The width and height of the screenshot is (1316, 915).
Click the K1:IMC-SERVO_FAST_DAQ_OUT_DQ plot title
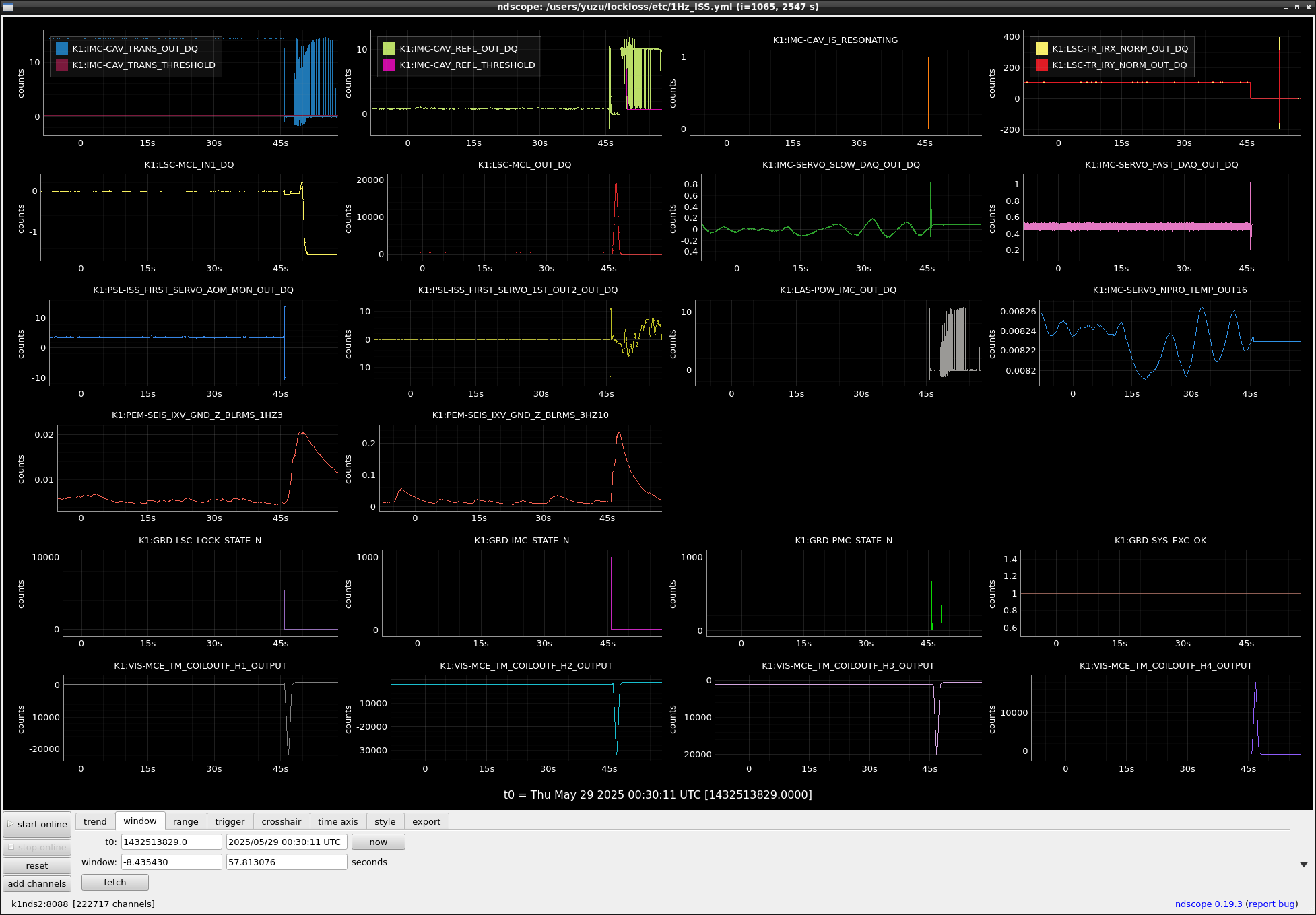coord(1162,164)
